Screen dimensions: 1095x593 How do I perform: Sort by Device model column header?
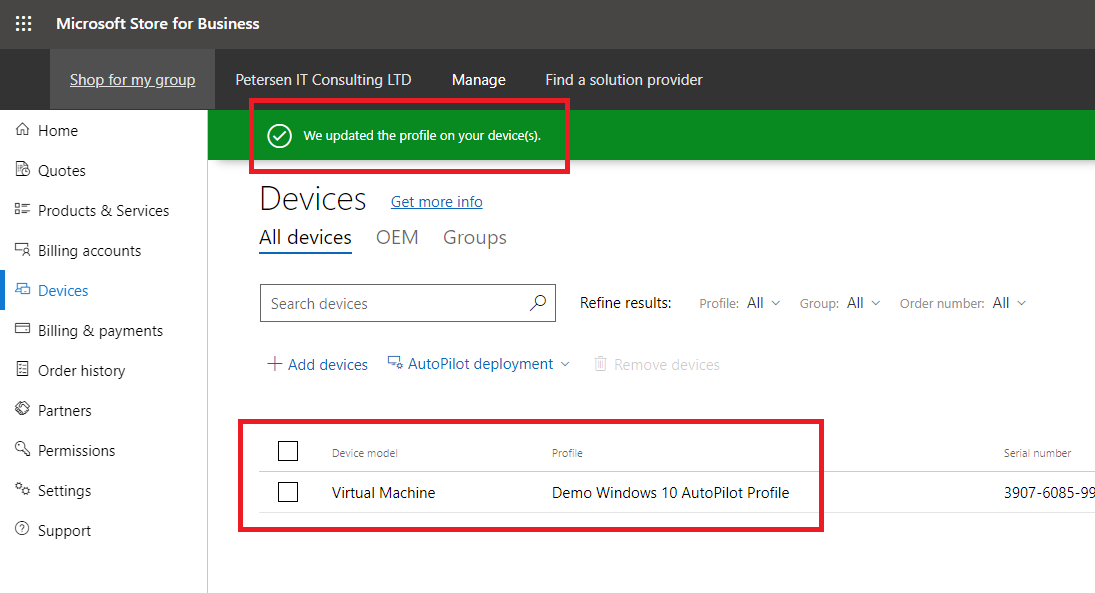[x=365, y=453]
